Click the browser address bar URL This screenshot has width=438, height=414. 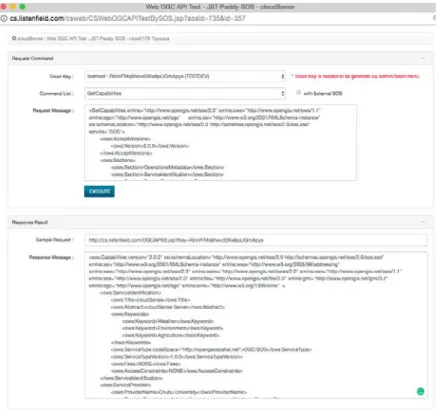[x=128, y=19]
